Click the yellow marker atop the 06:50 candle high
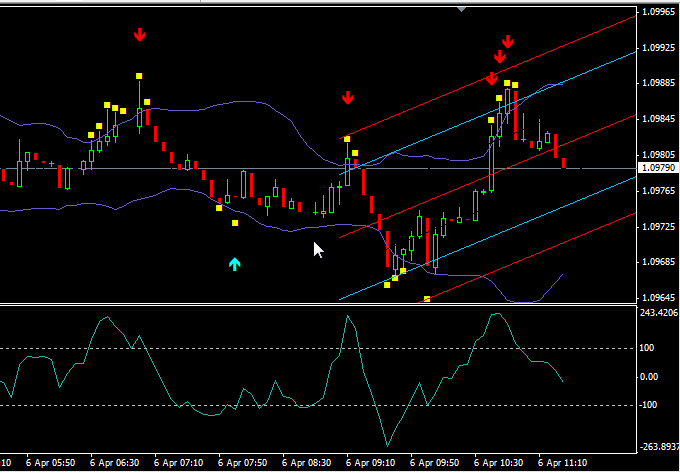This screenshot has width=680, height=473. [x=139, y=76]
